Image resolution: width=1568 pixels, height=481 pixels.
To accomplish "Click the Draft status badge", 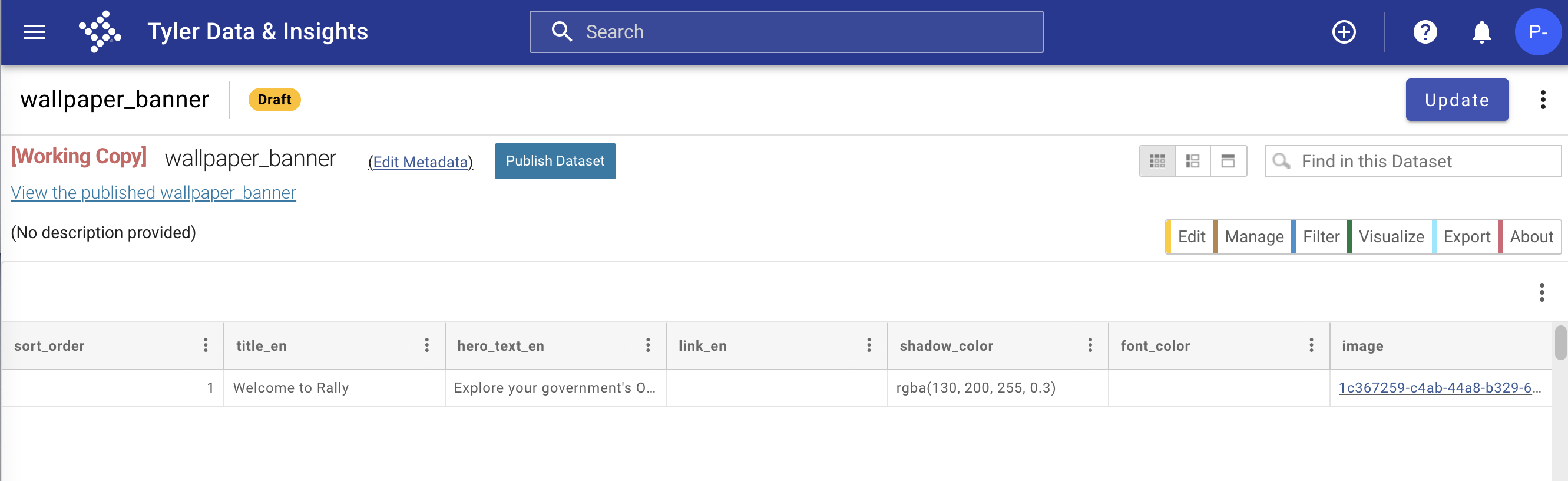I will (x=274, y=99).
